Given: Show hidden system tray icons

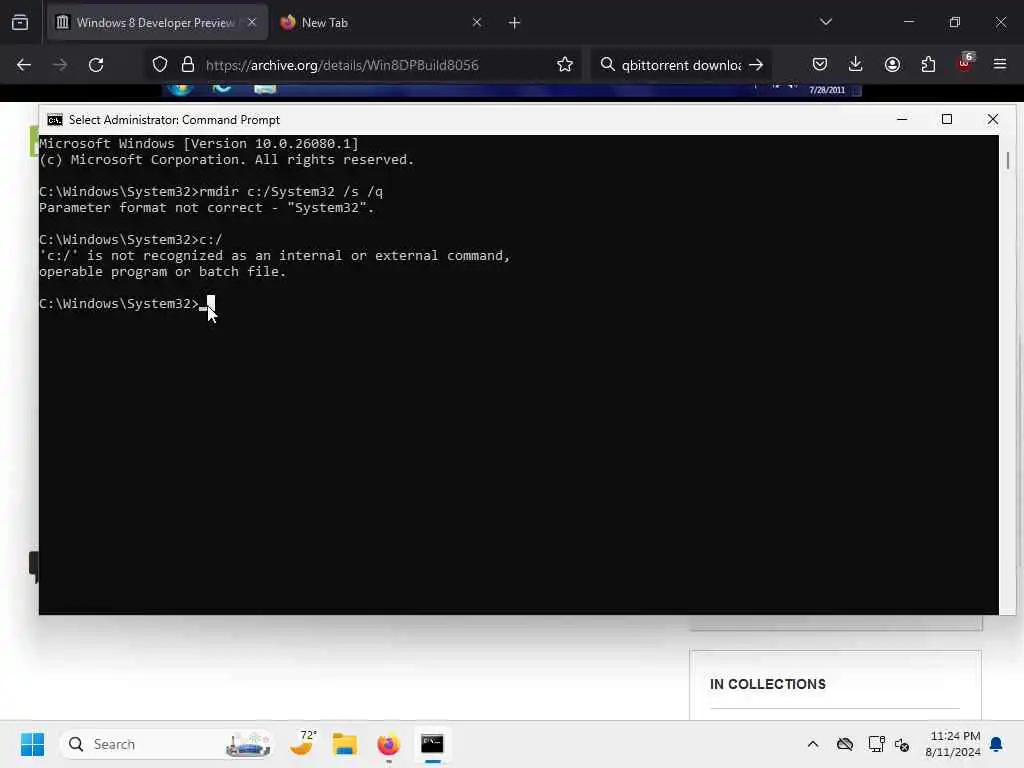Looking at the screenshot, I should (x=812, y=744).
